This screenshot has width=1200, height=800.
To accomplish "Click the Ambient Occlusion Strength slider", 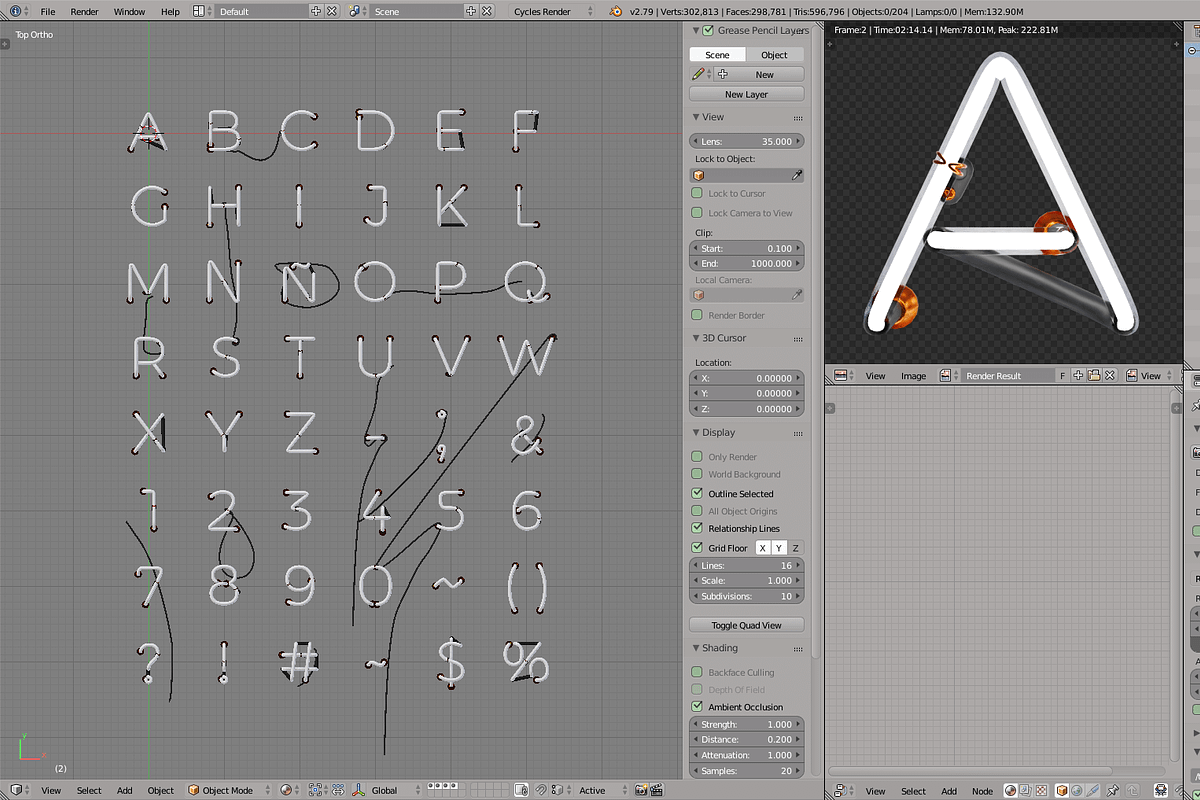I will 747,724.
